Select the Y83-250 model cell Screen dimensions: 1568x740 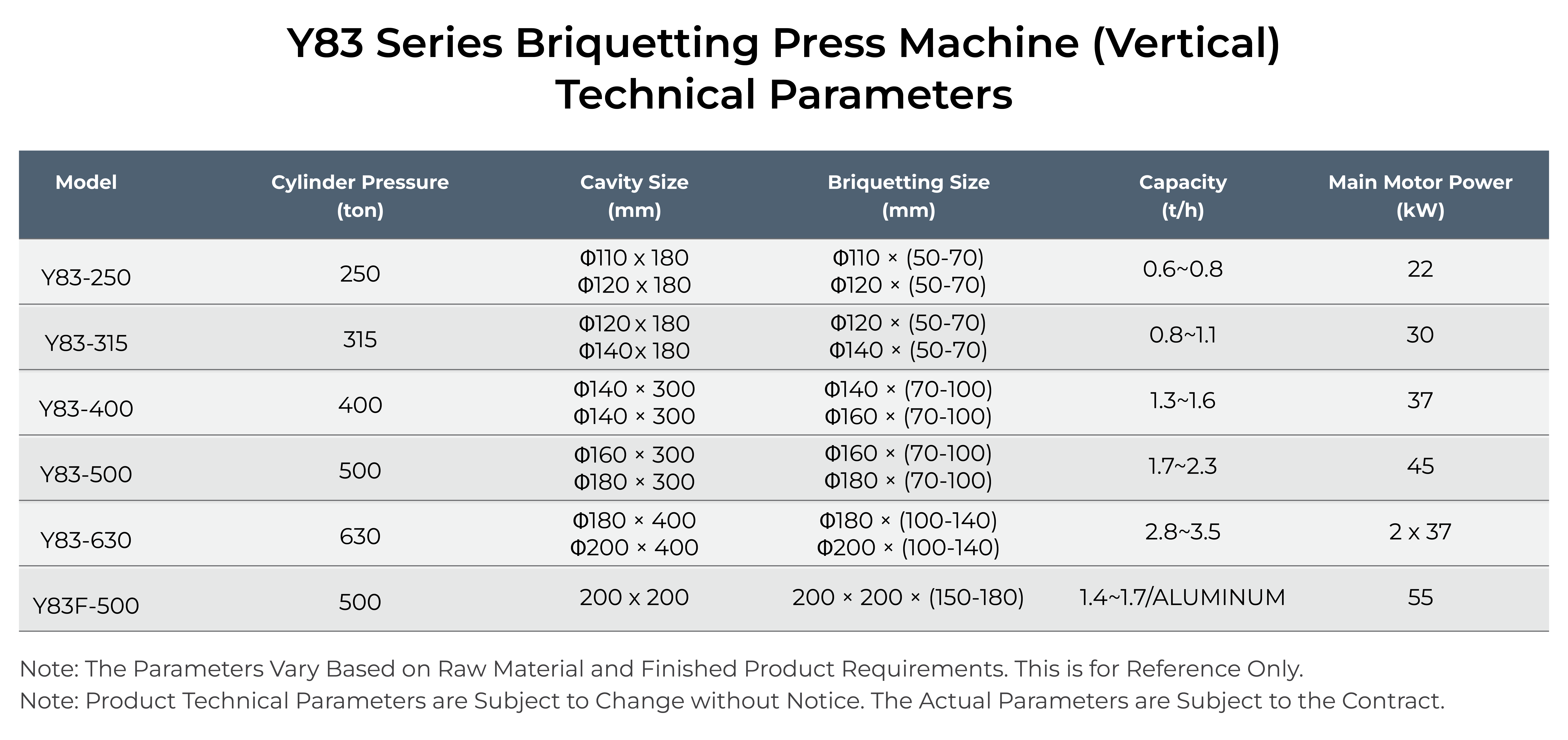coord(86,277)
